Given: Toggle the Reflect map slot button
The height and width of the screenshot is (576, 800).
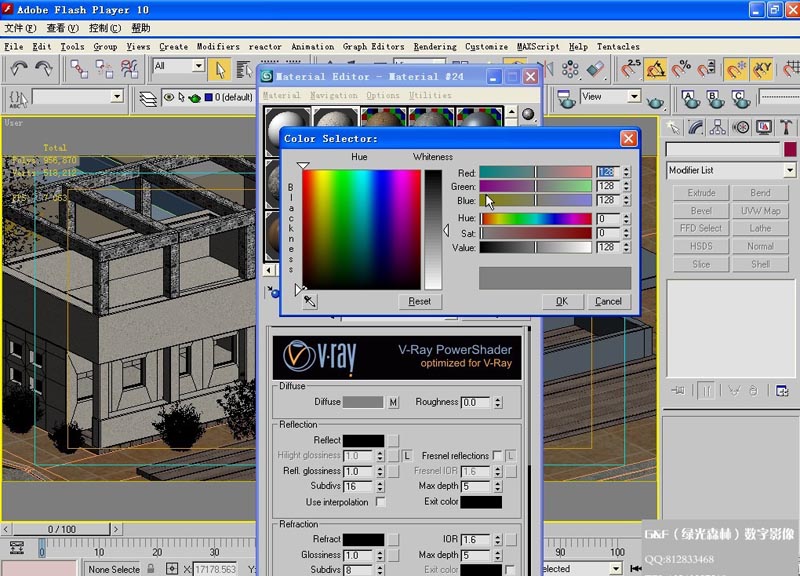Looking at the screenshot, I should coord(393,440).
